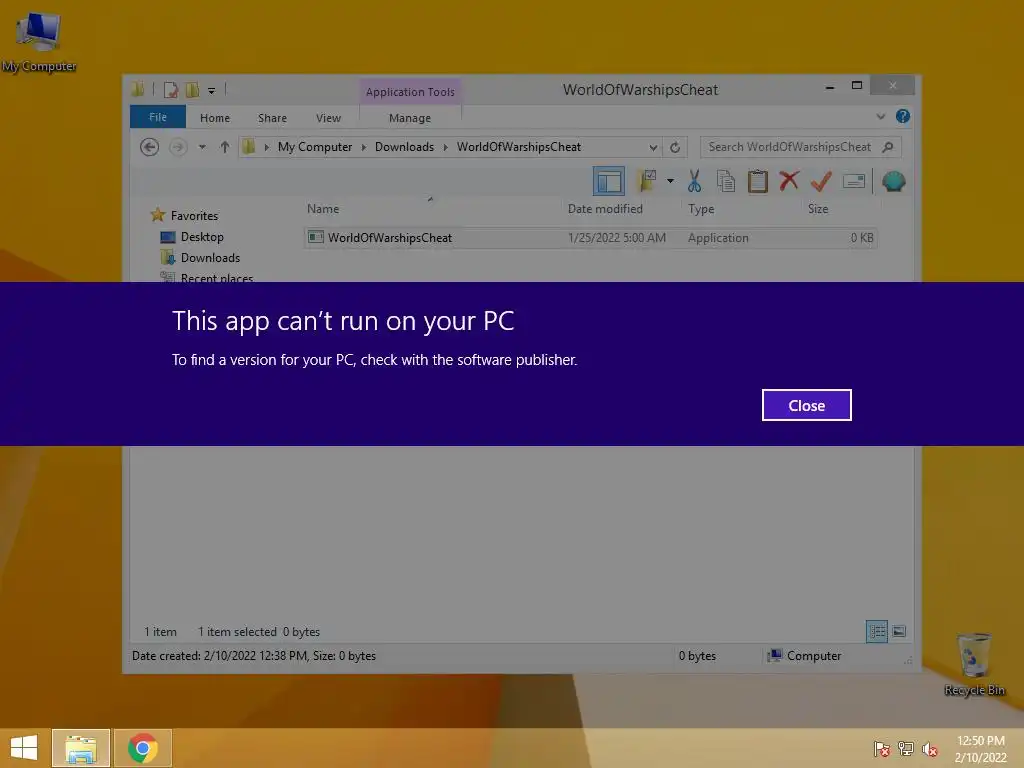1024x768 pixels.
Task: Click the Back navigation arrow
Action: click(x=150, y=147)
